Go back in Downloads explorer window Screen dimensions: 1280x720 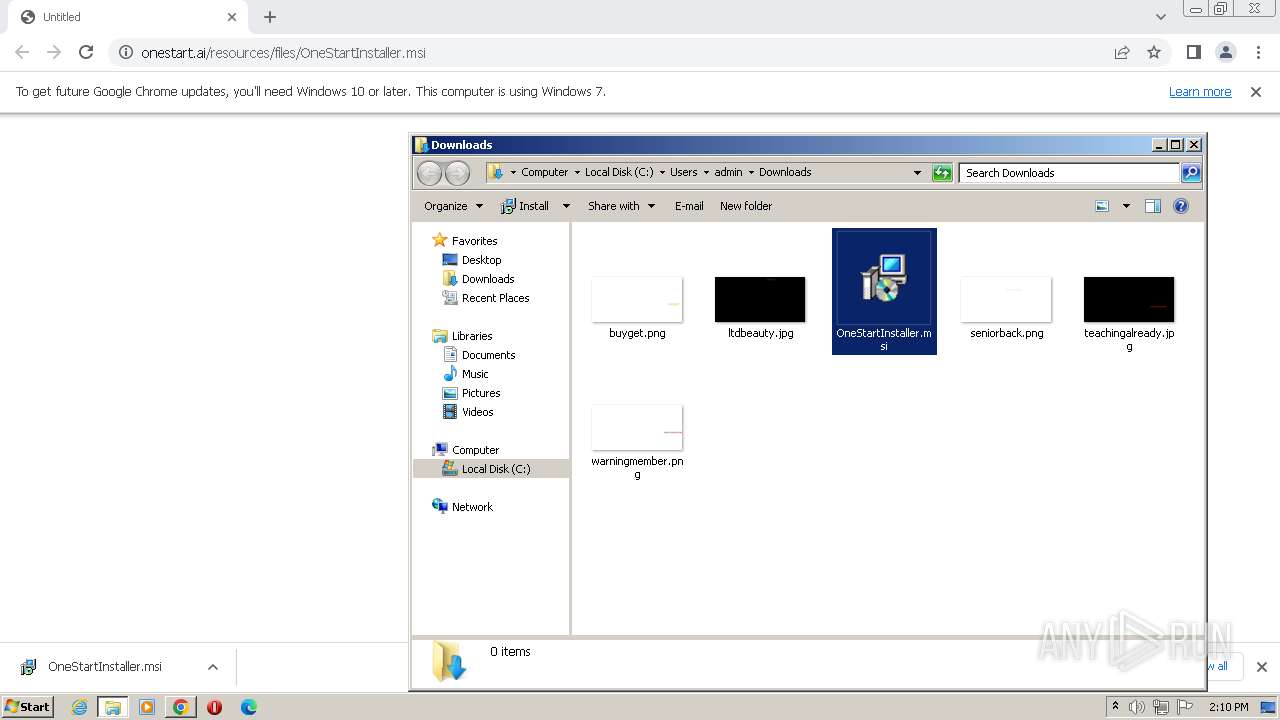tap(429, 173)
